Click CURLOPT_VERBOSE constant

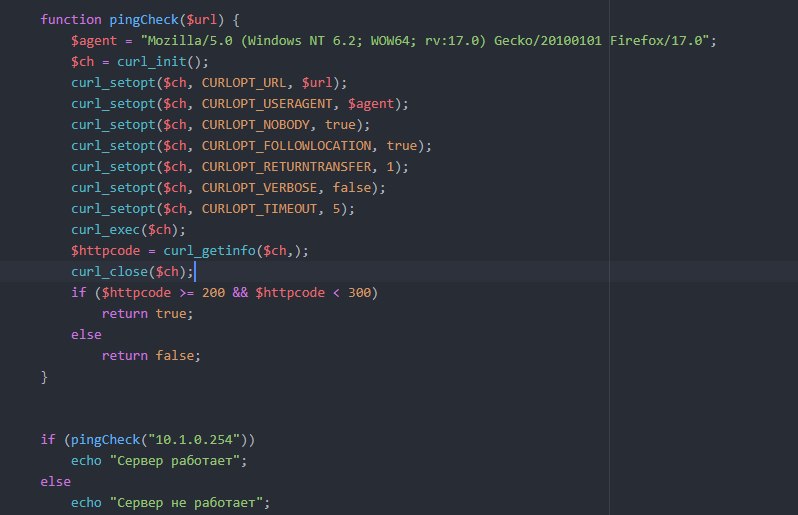(x=259, y=188)
